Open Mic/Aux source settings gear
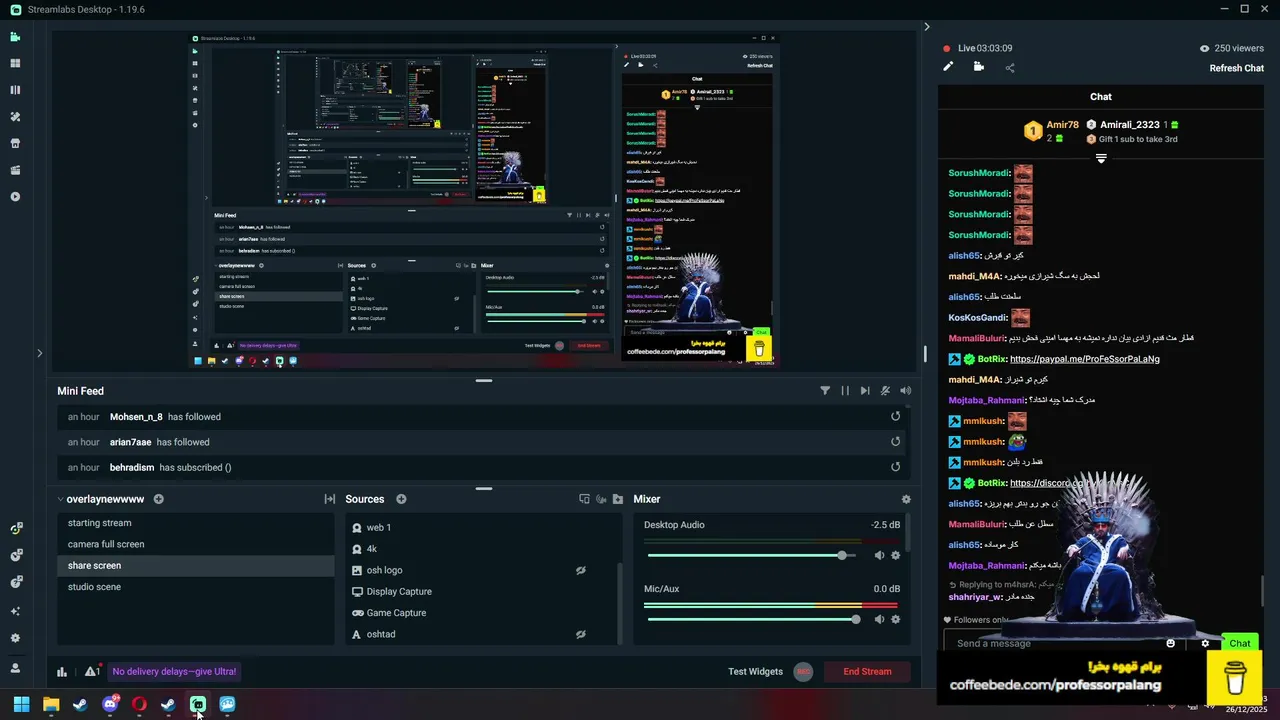1280x720 pixels. [x=895, y=619]
